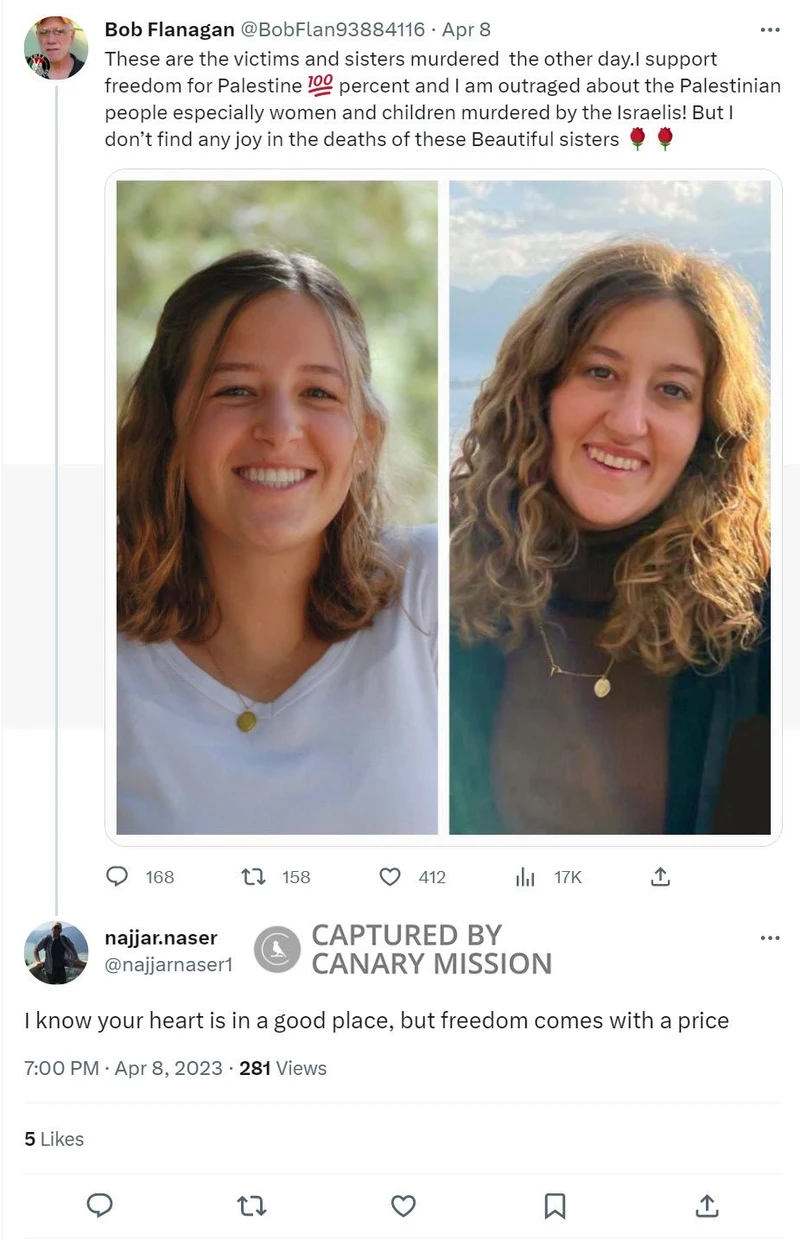Open more options for najjar.naser's reply

pyautogui.click(x=769, y=938)
